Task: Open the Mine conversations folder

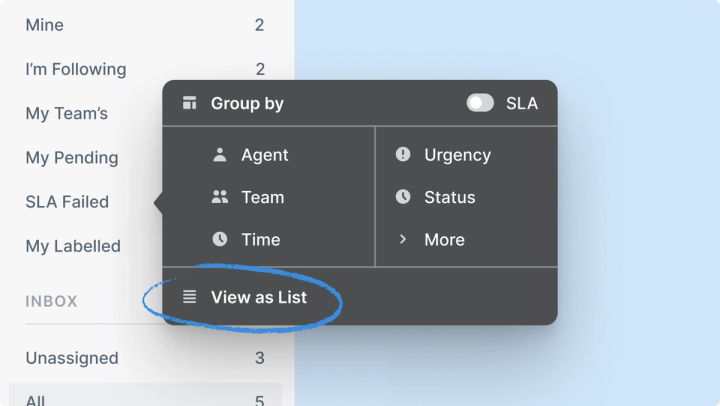Action: [x=45, y=25]
